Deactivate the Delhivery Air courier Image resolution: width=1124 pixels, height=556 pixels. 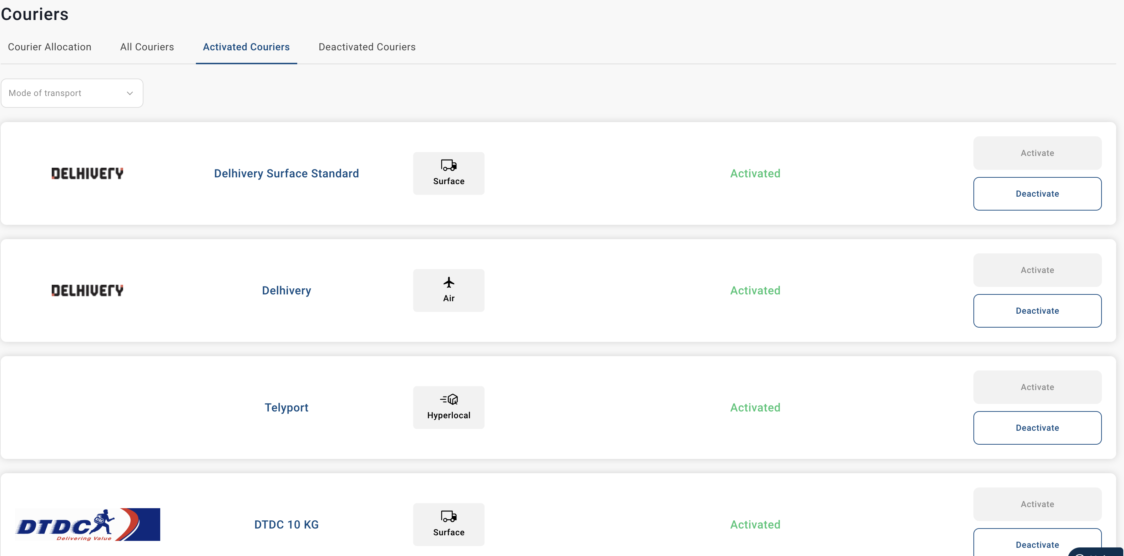point(1037,311)
